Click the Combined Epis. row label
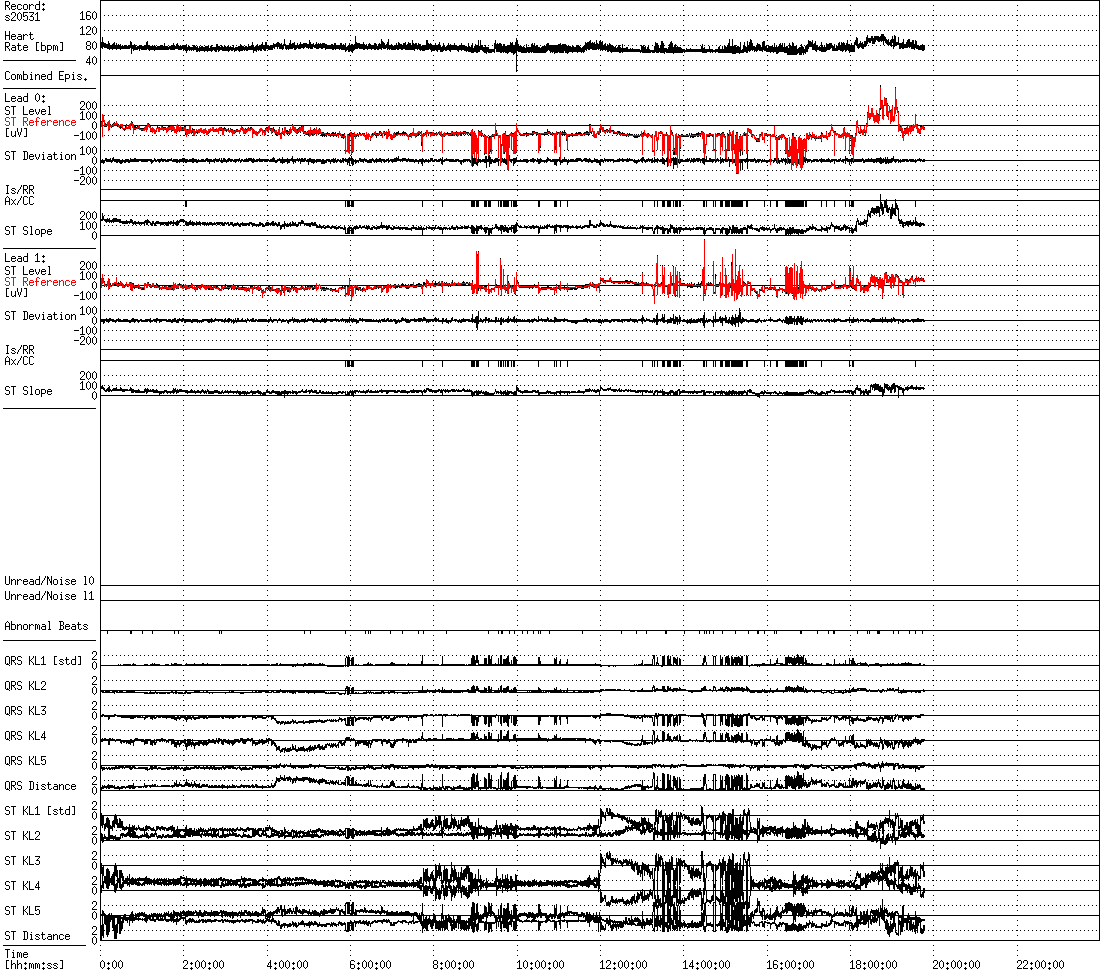 click(46, 76)
